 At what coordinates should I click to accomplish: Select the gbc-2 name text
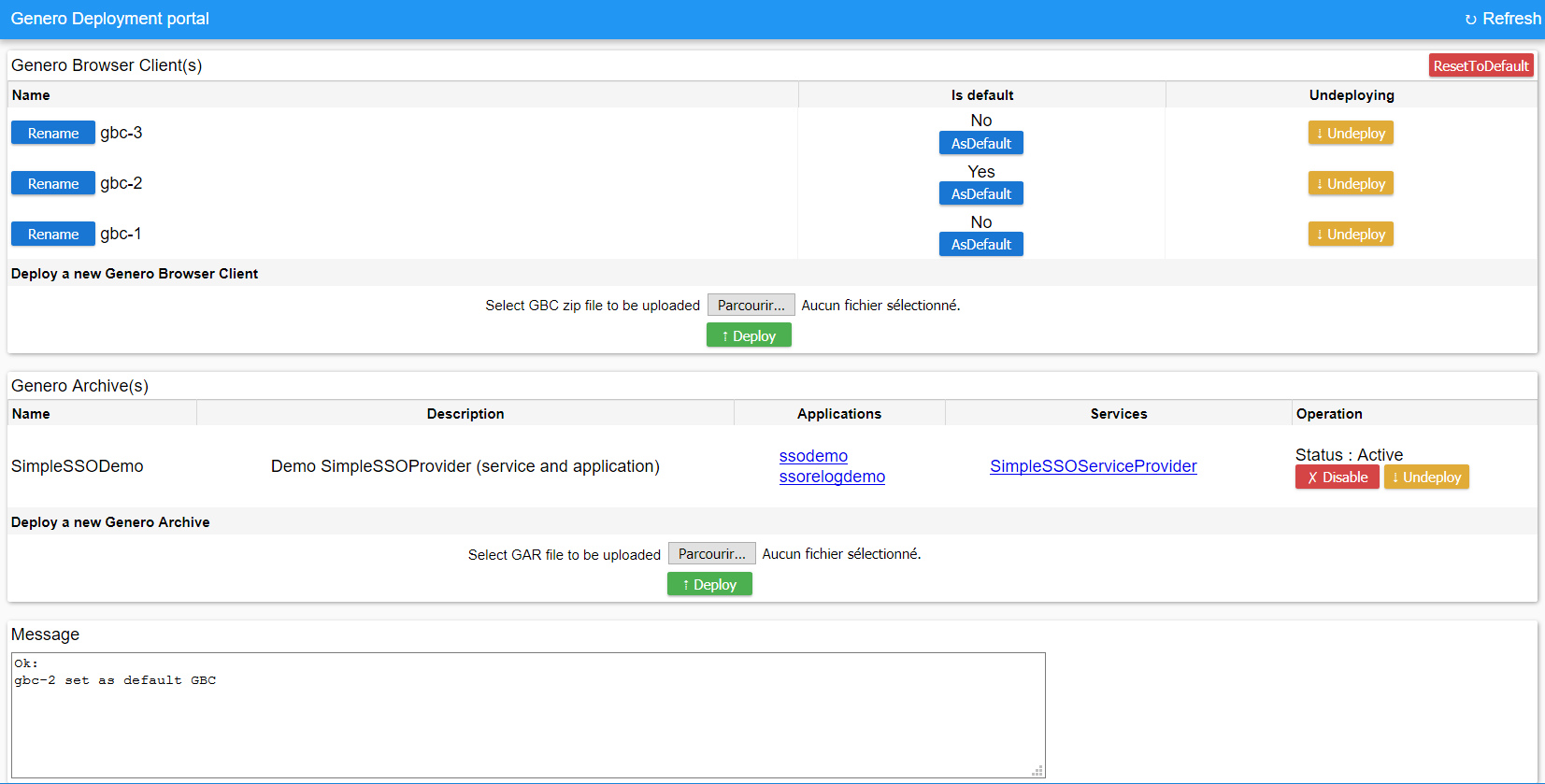(x=122, y=183)
